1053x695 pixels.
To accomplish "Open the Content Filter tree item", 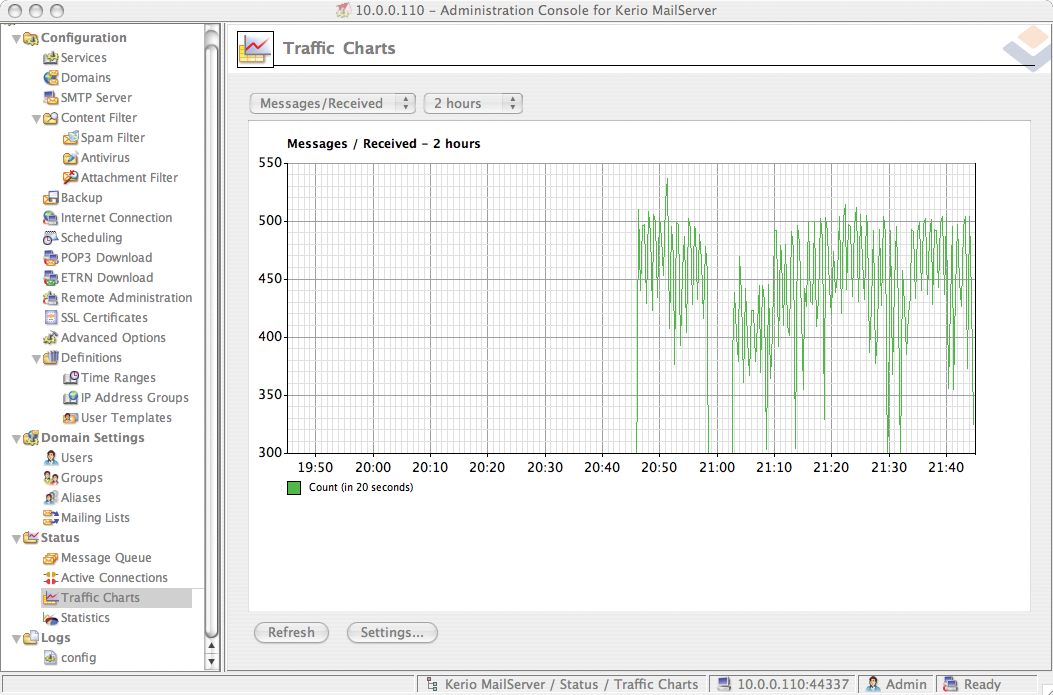I will click(x=99, y=118).
